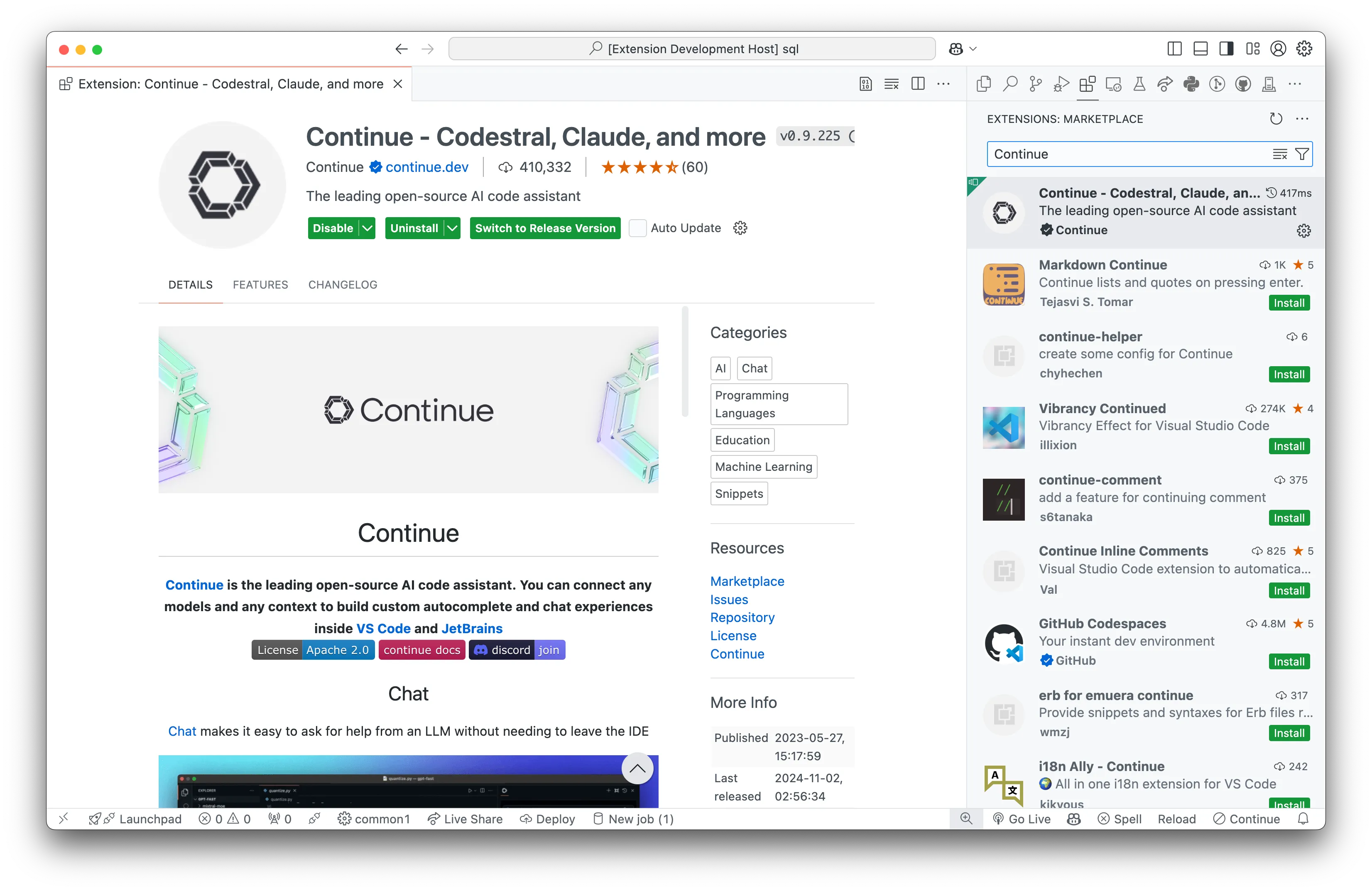Select the Extension: Continue editor tab
The width and height of the screenshot is (1372, 891).
point(230,84)
